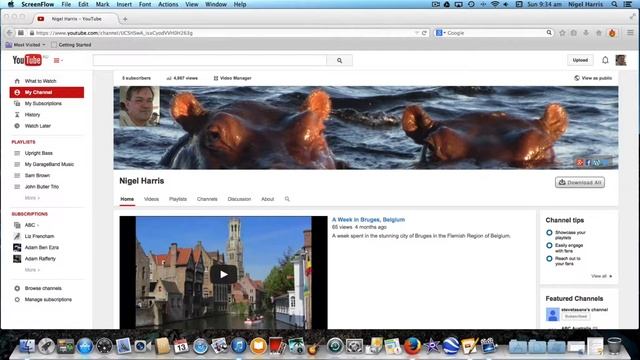Image resolution: width=640 pixels, height=360 pixels.
Task: Open Firefox from the Dock
Action: click(412, 346)
